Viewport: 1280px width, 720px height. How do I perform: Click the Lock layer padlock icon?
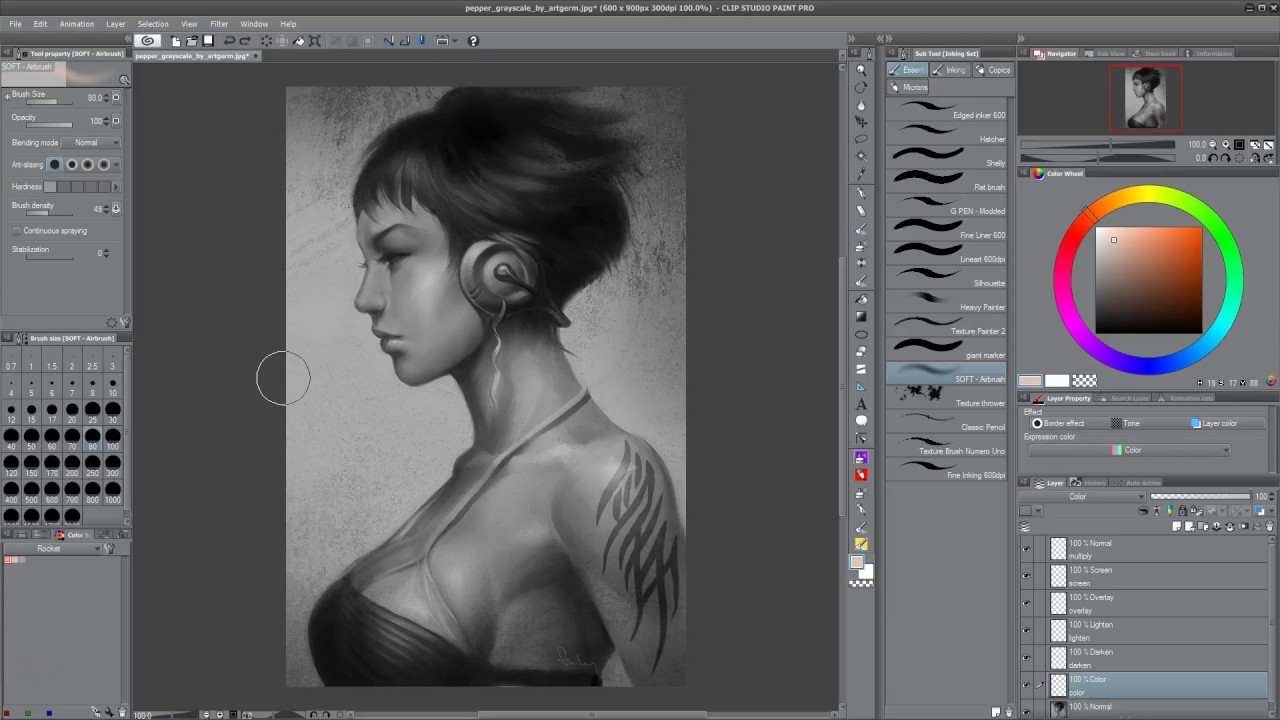1183,510
